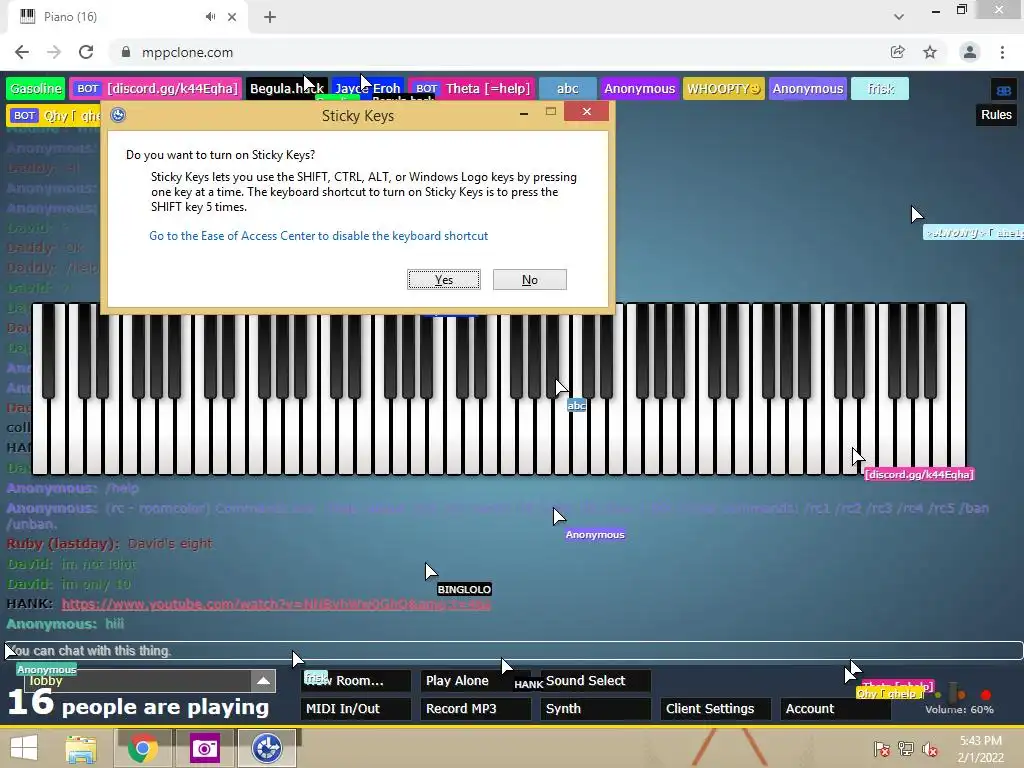Click 16 people are playing text
1024x768 pixels.
click(138, 705)
